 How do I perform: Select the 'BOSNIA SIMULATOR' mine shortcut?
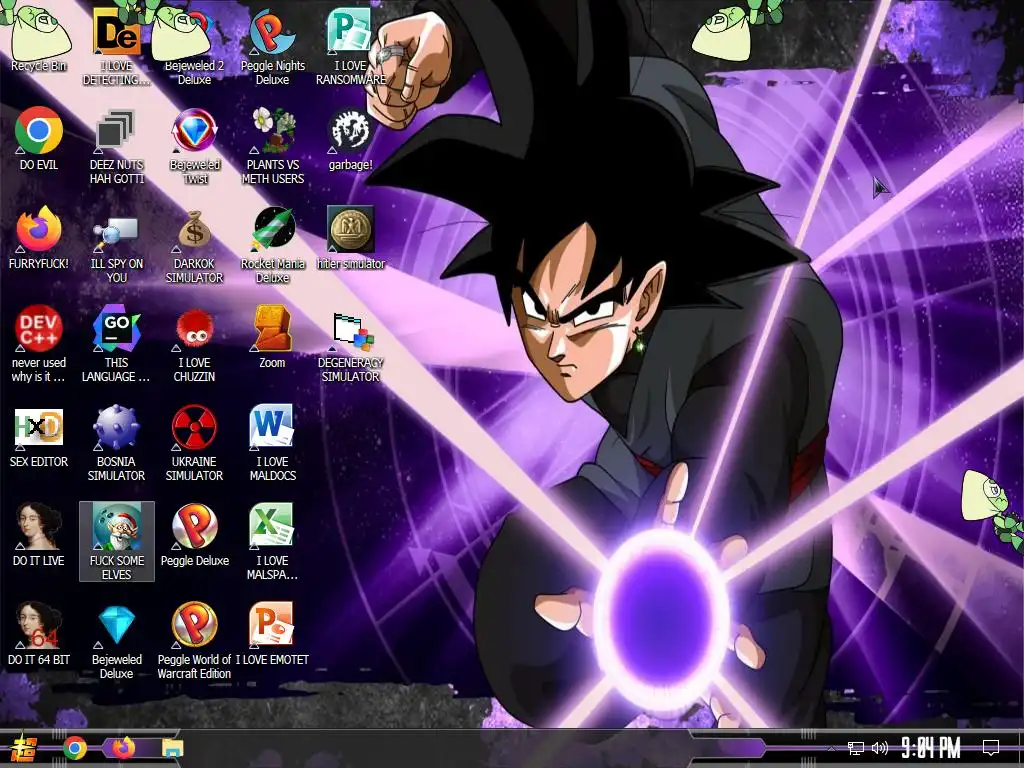[116, 444]
